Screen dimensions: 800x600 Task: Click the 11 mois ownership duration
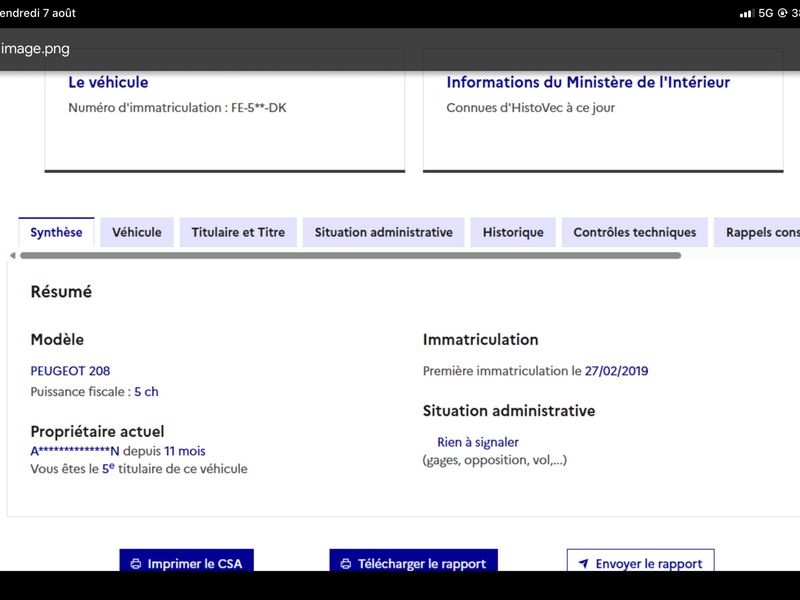[x=185, y=451]
